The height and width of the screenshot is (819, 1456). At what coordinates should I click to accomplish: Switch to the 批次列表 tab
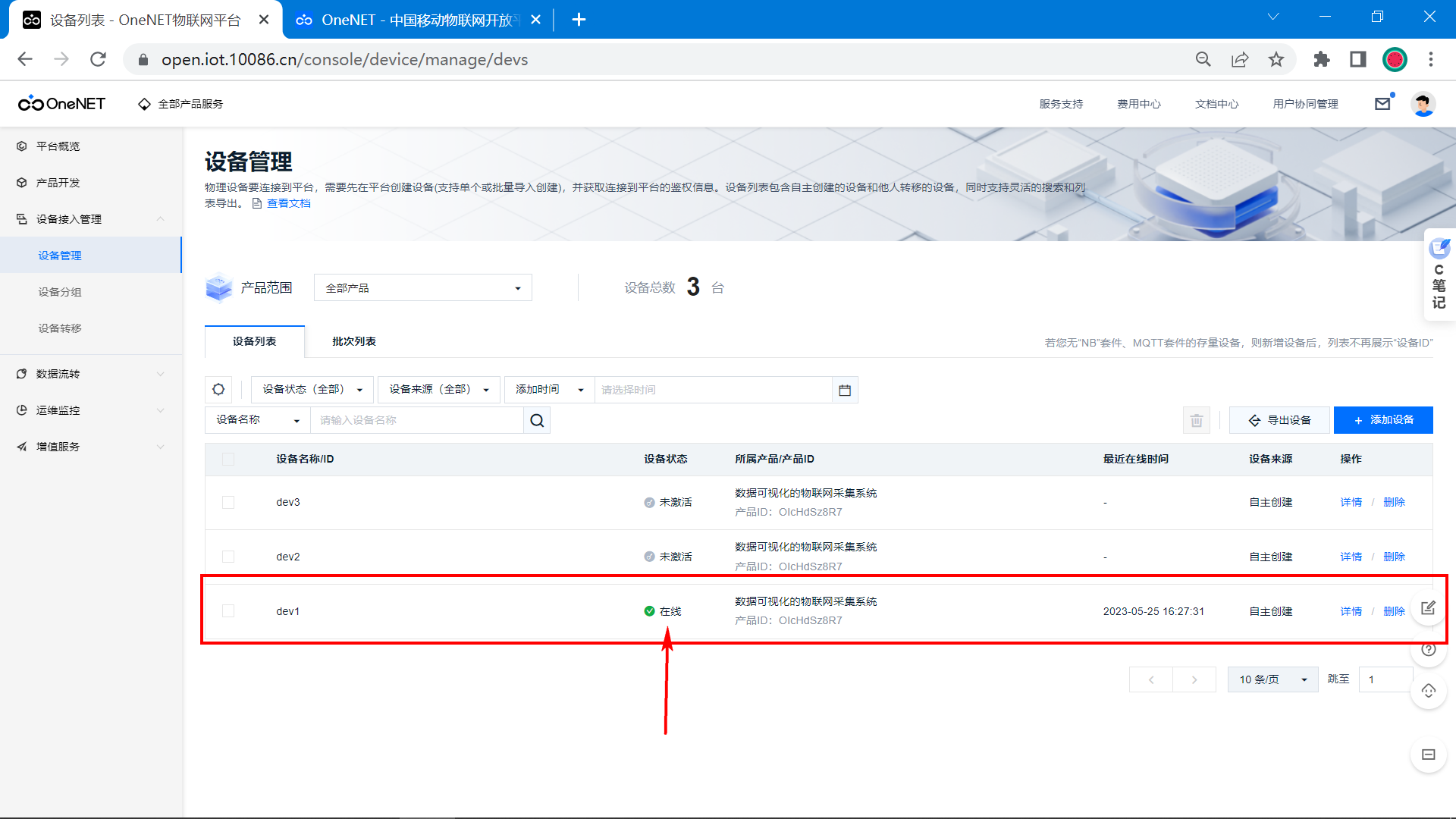click(x=353, y=341)
